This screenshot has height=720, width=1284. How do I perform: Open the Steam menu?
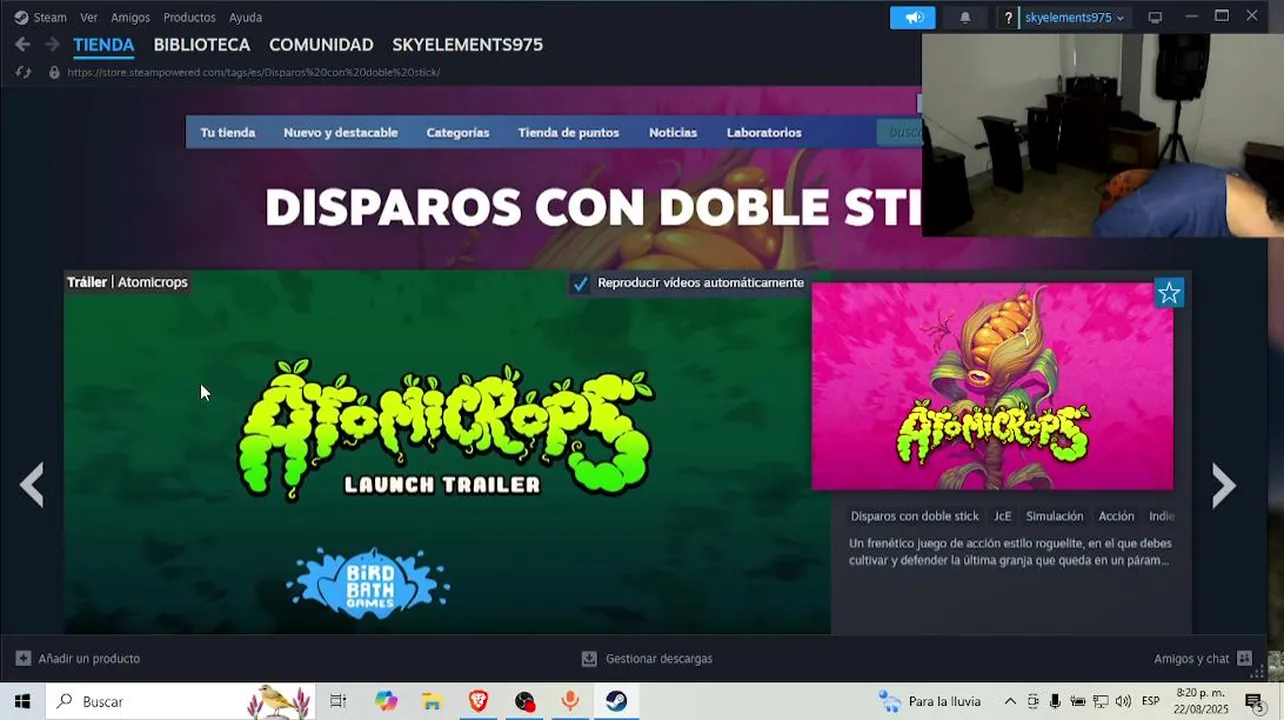pos(50,17)
